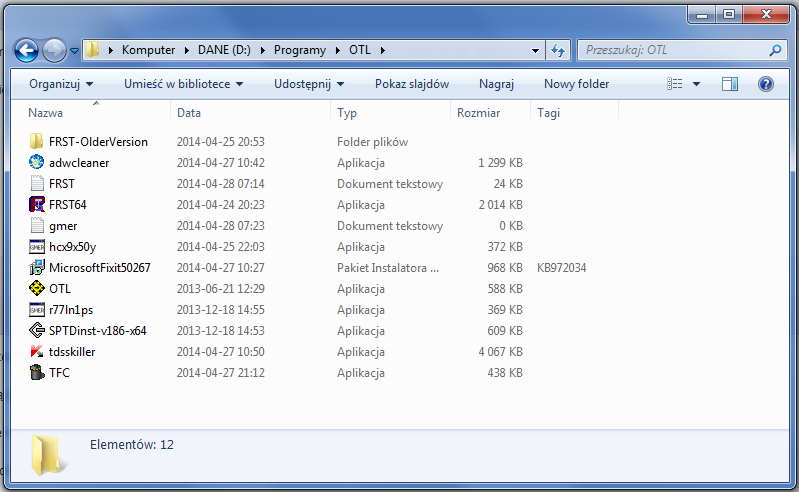Select Programy in the address breadcrumb
The height and width of the screenshot is (492, 799).
click(300, 50)
